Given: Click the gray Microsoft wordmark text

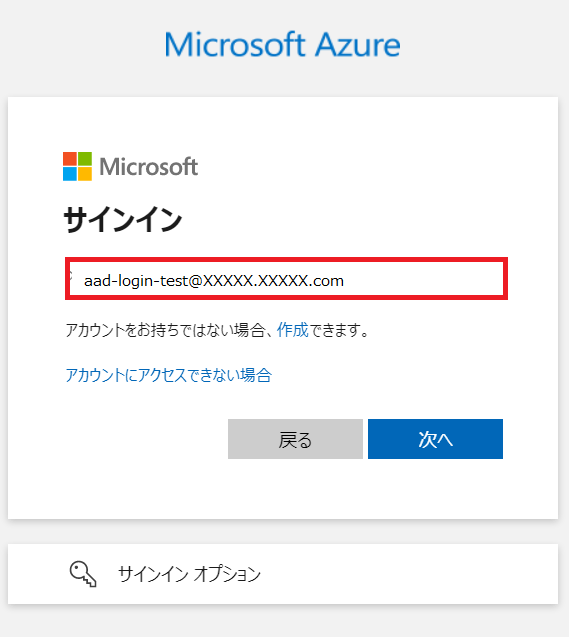Looking at the screenshot, I should [x=149, y=167].
